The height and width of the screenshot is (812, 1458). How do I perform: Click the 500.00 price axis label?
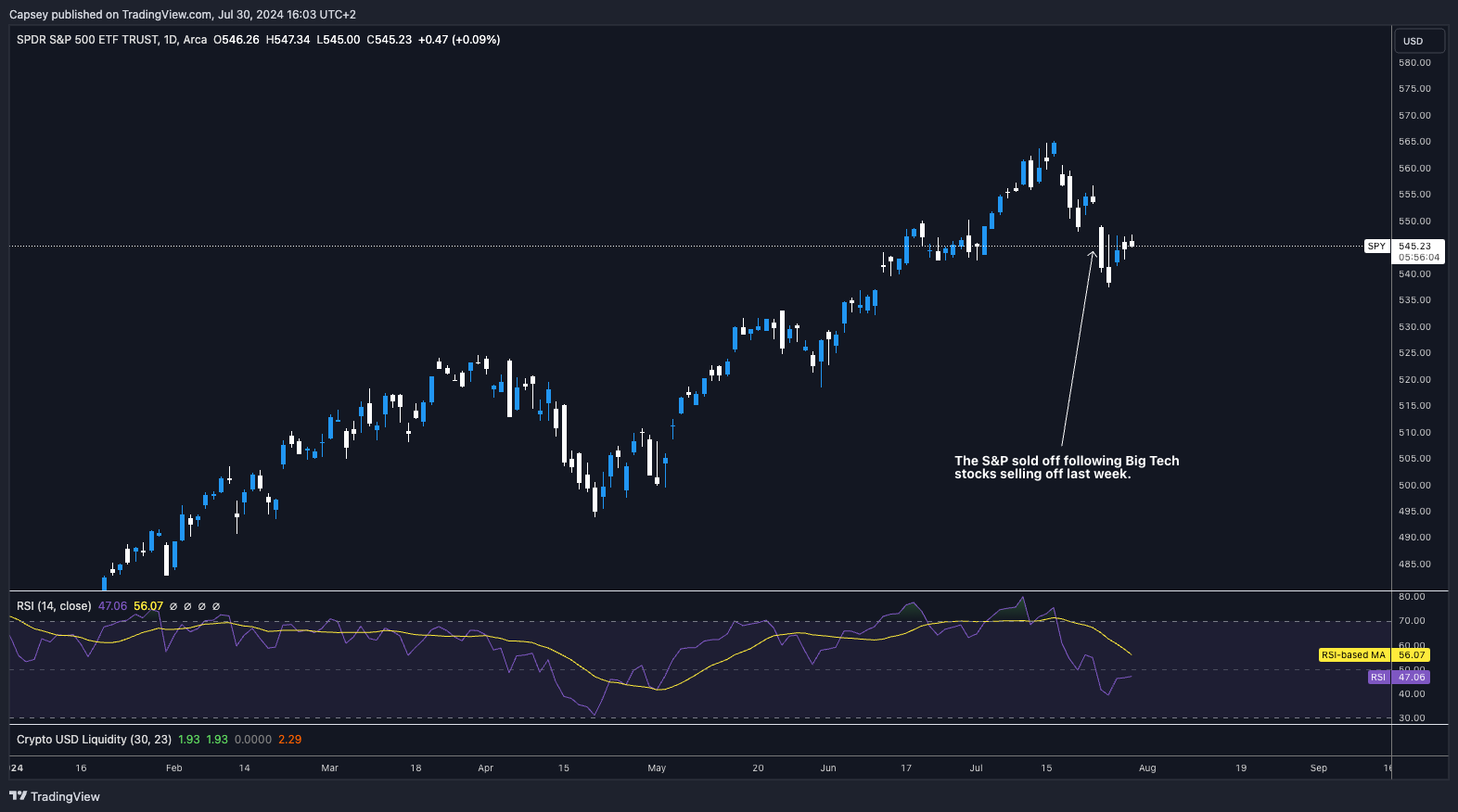point(1414,486)
